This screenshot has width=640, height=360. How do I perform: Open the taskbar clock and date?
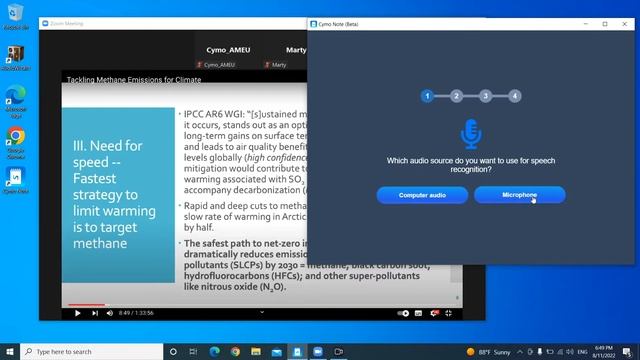(604, 352)
